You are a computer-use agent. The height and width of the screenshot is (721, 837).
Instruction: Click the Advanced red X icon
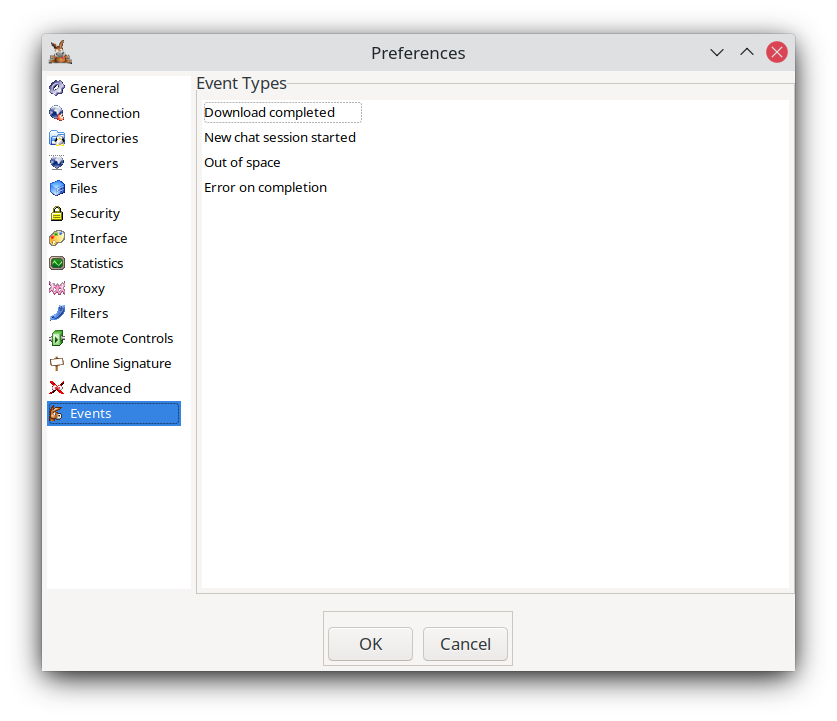(57, 388)
